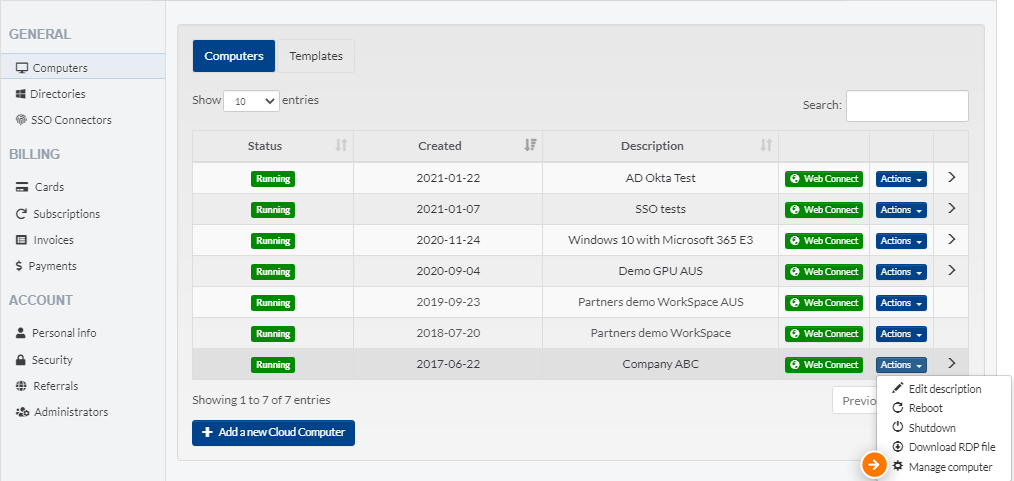
Task: Toggle sort order on Created column
Action: point(530,145)
